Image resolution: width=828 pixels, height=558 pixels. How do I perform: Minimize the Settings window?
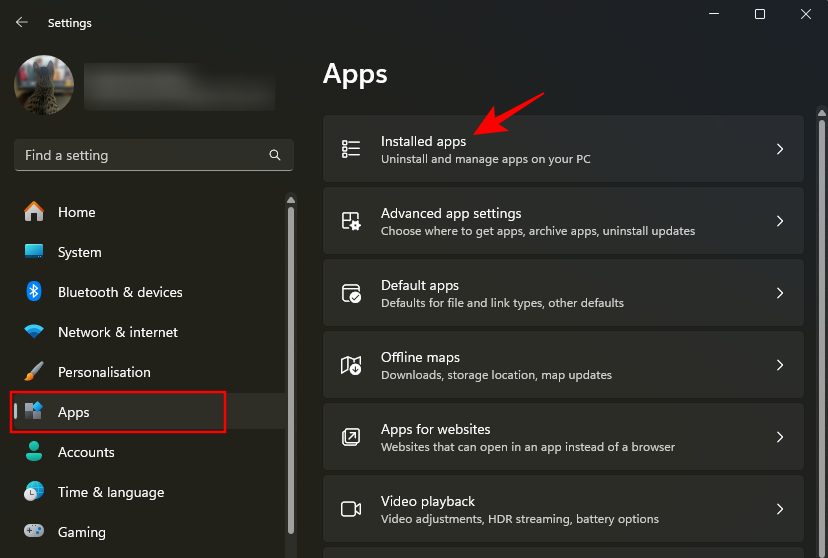[714, 14]
